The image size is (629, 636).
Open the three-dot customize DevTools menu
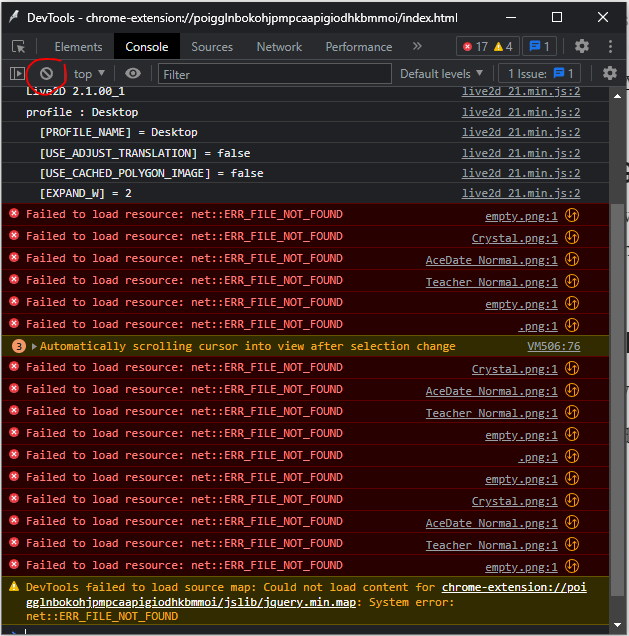(610, 46)
